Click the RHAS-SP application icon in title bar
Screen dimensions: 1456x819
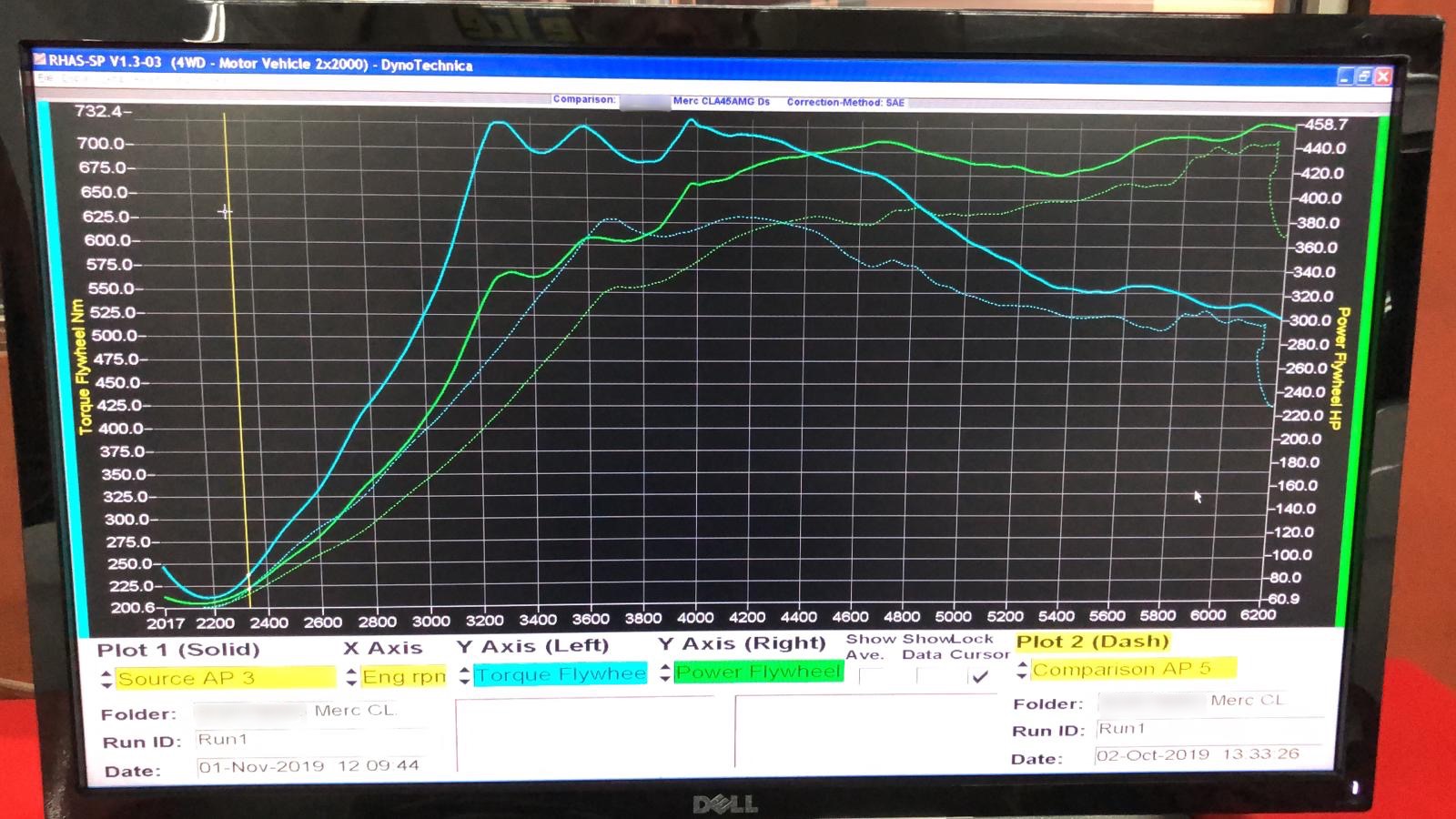[x=40, y=60]
